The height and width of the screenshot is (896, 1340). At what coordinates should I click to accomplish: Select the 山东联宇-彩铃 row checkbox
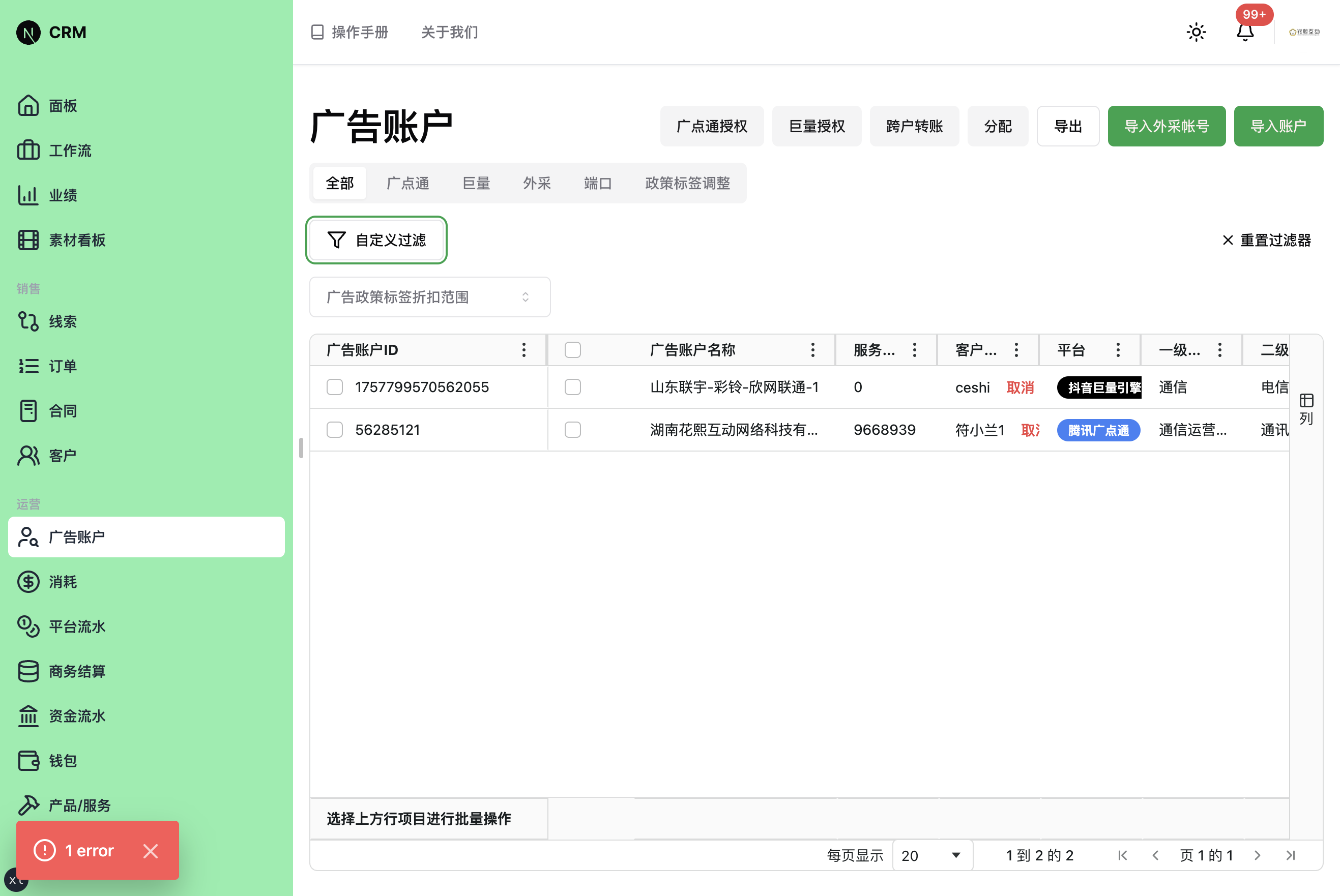(x=334, y=387)
